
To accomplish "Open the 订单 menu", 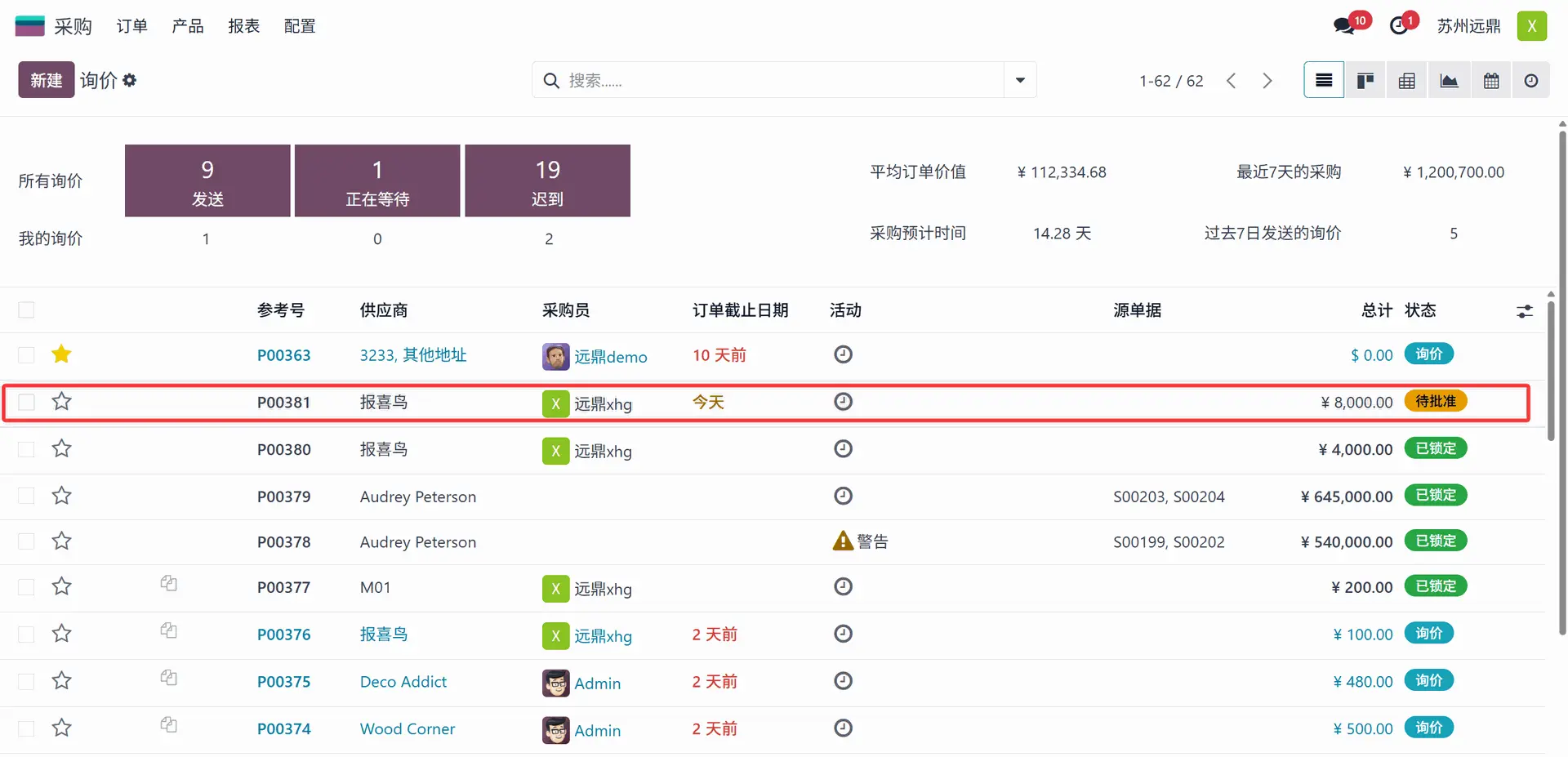I will pos(131,26).
